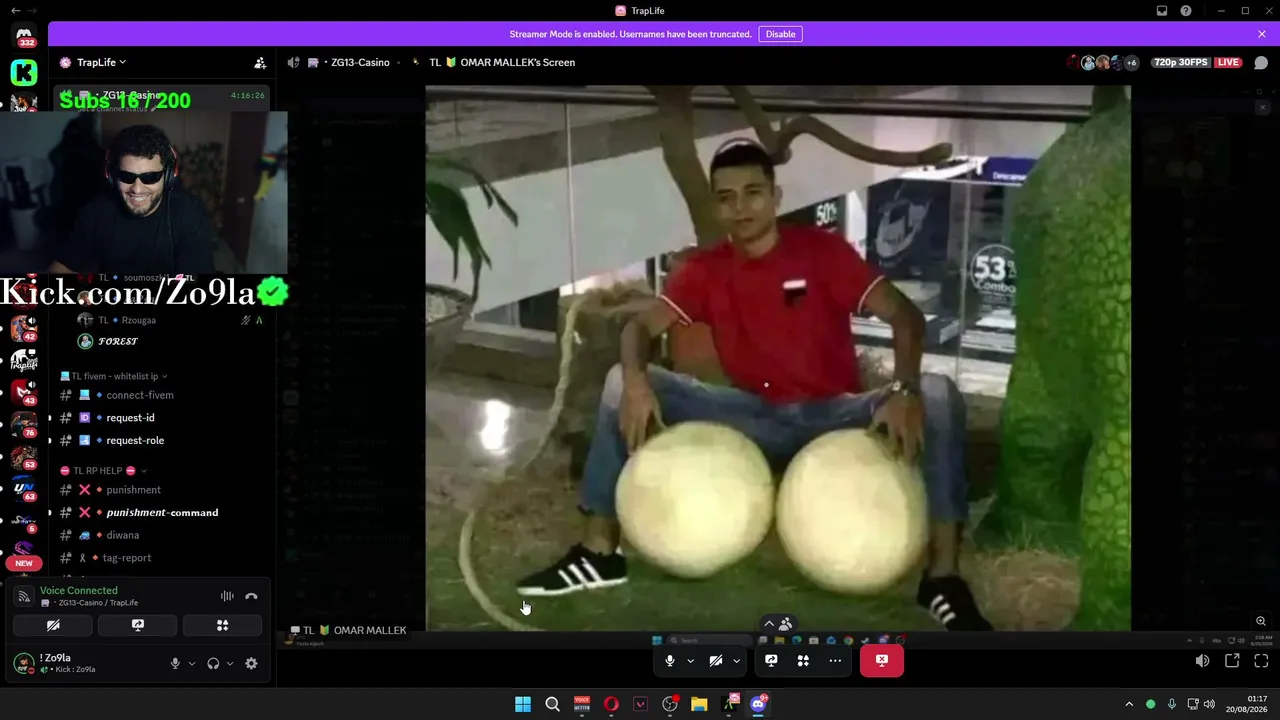
Task: Turn on camera in the call controls bar
Action: point(716,661)
